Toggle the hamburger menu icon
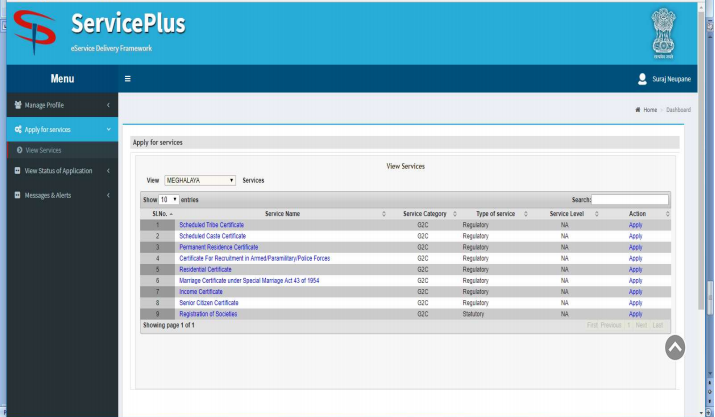Screen dimensions: 715x417 click(127, 78)
